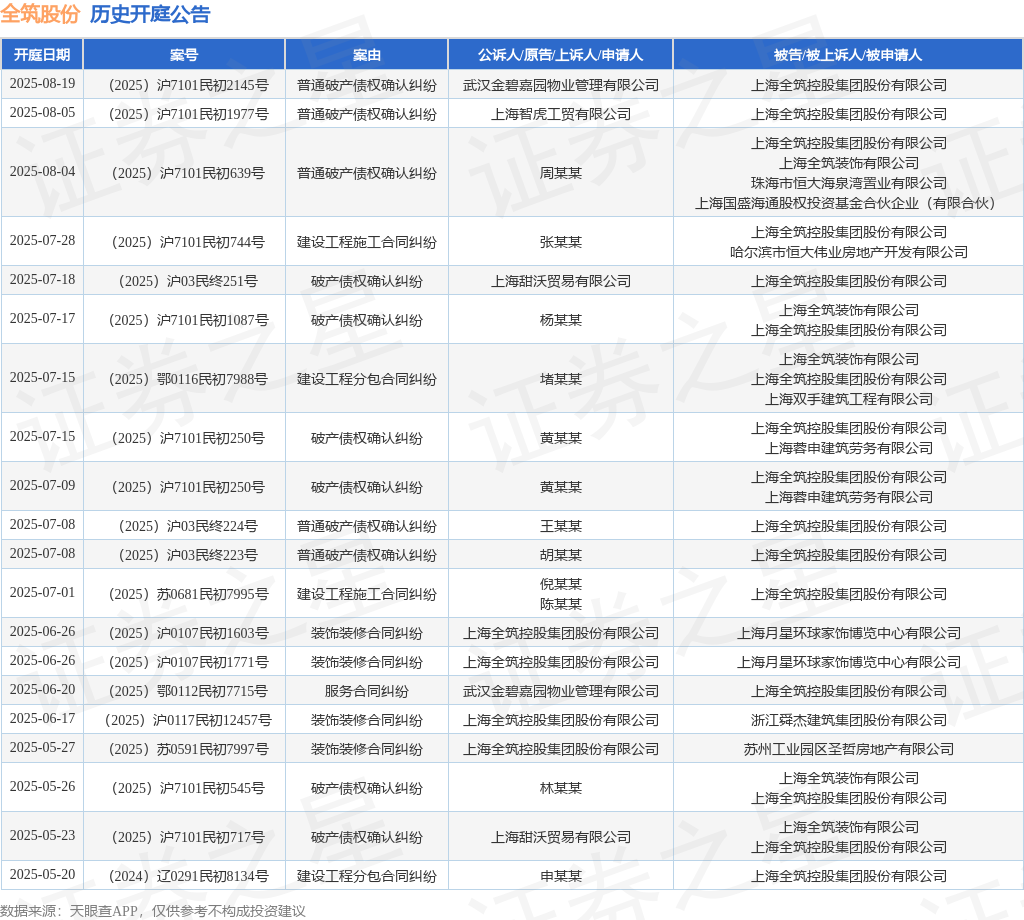The image size is (1024, 920).
Task: Click defendant 哈尔滨市恒大伟业房地产开发有限公司
Action: coord(848,252)
